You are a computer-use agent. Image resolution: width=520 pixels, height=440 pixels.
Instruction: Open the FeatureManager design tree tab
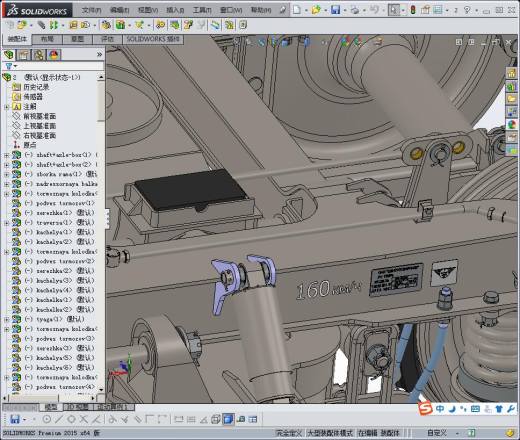click(9, 55)
